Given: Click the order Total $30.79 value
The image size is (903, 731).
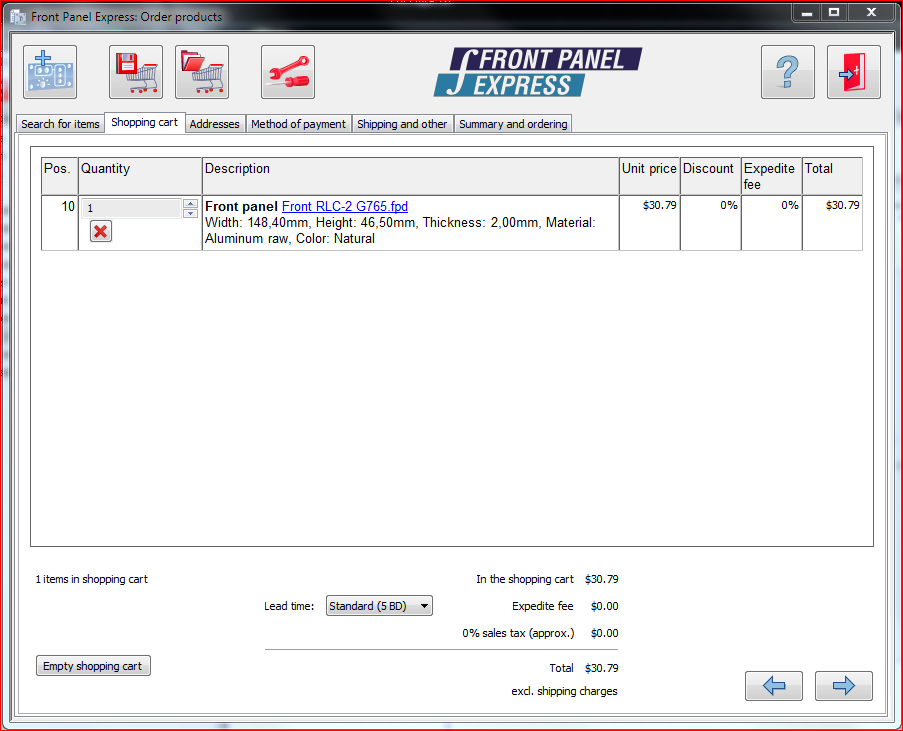Looking at the screenshot, I should coord(601,668).
